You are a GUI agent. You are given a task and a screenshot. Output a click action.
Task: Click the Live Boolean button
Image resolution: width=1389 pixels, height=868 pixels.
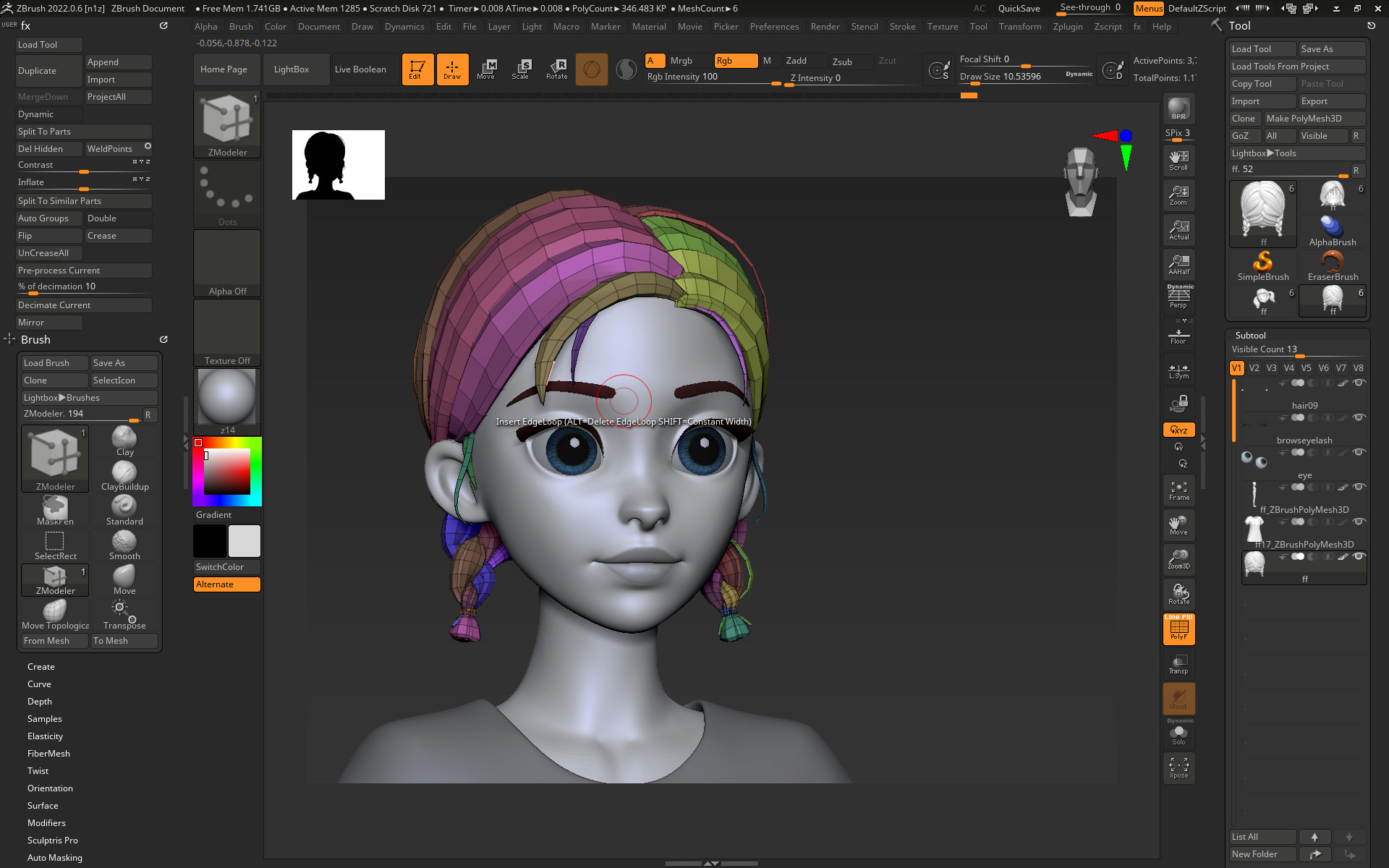pyautogui.click(x=360, y=69)
